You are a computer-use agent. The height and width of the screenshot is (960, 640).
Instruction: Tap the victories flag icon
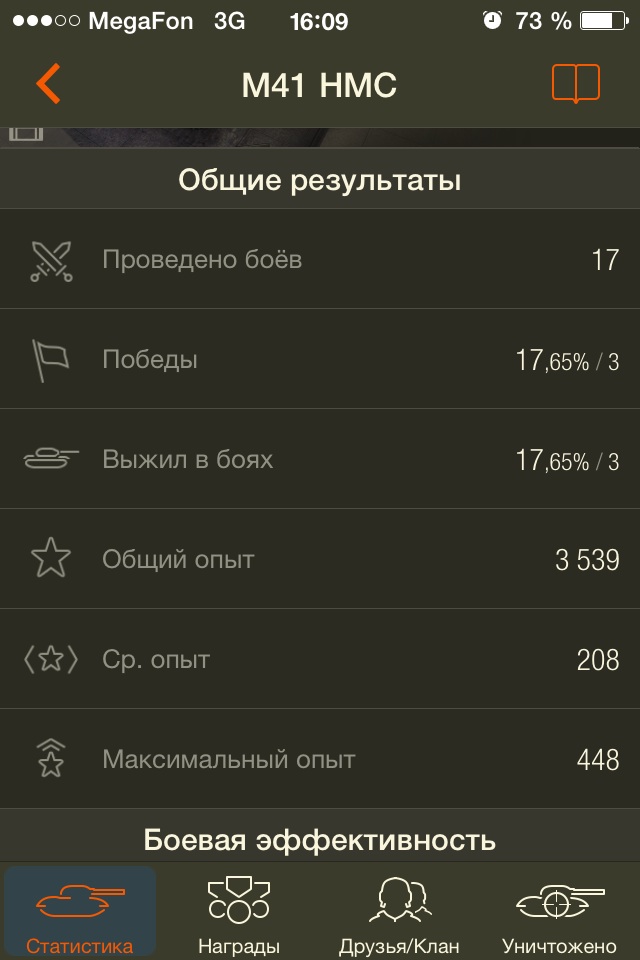pyautogui.click(x=51, y=360)
